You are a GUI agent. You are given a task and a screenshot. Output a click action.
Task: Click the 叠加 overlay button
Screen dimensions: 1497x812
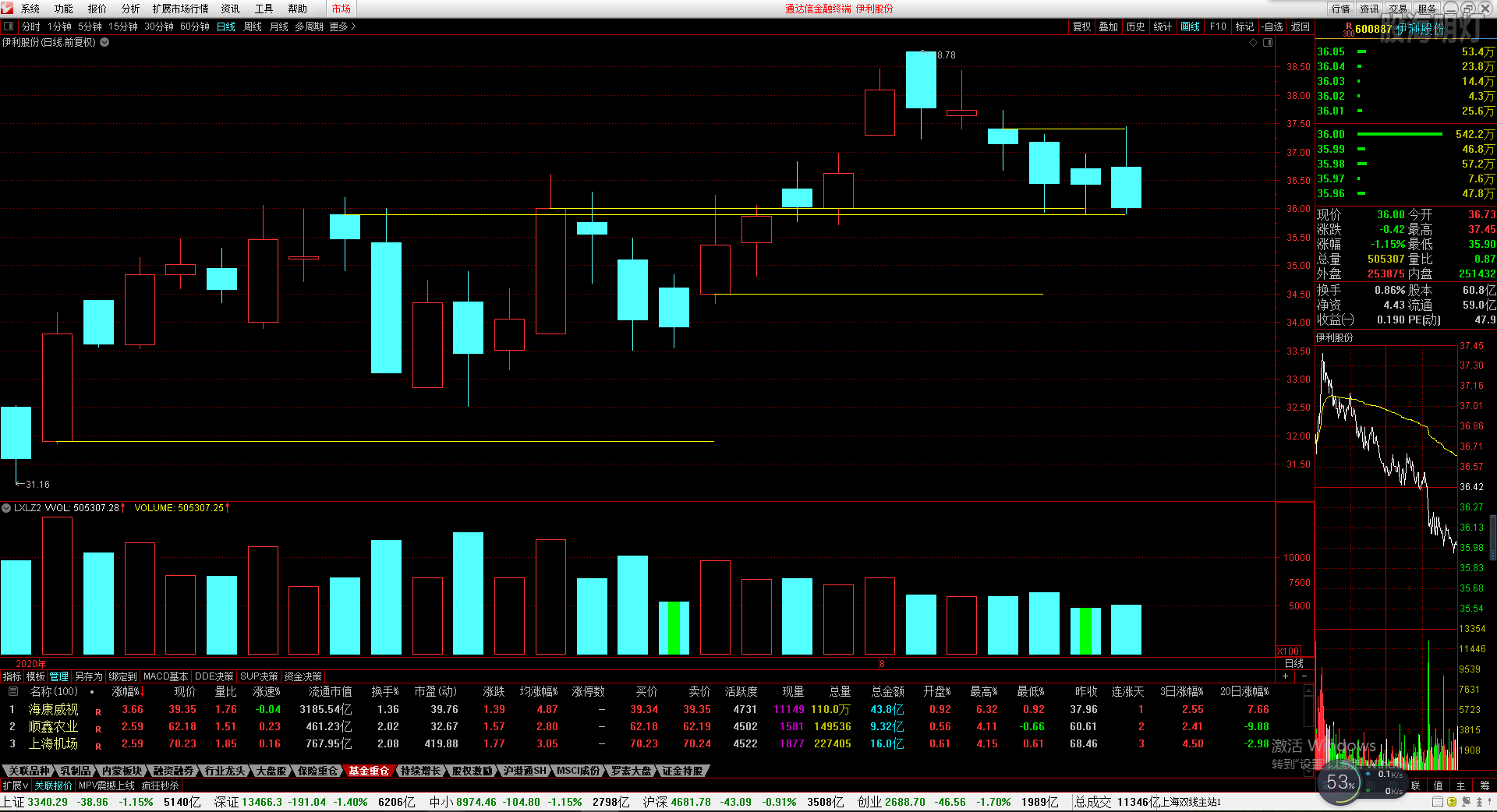tap(1109, 26)
